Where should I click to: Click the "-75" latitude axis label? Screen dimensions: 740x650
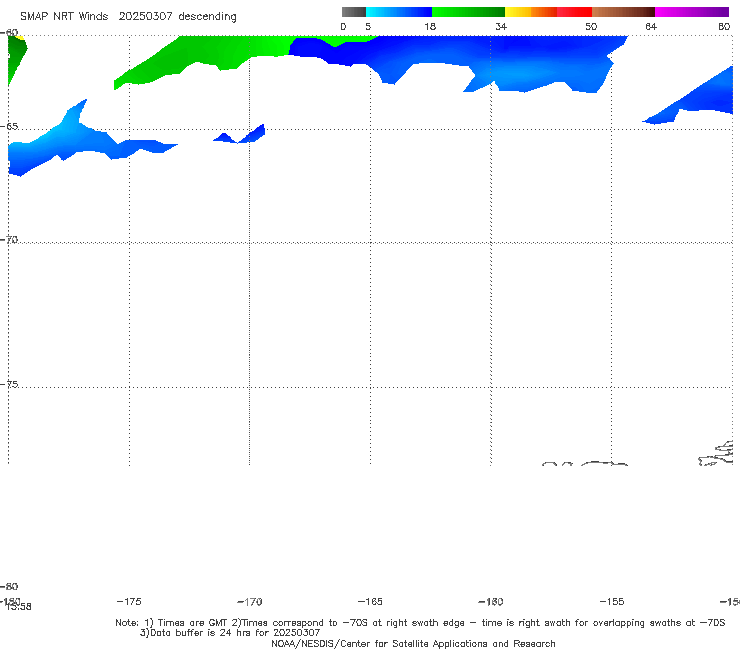click(9, 384)
